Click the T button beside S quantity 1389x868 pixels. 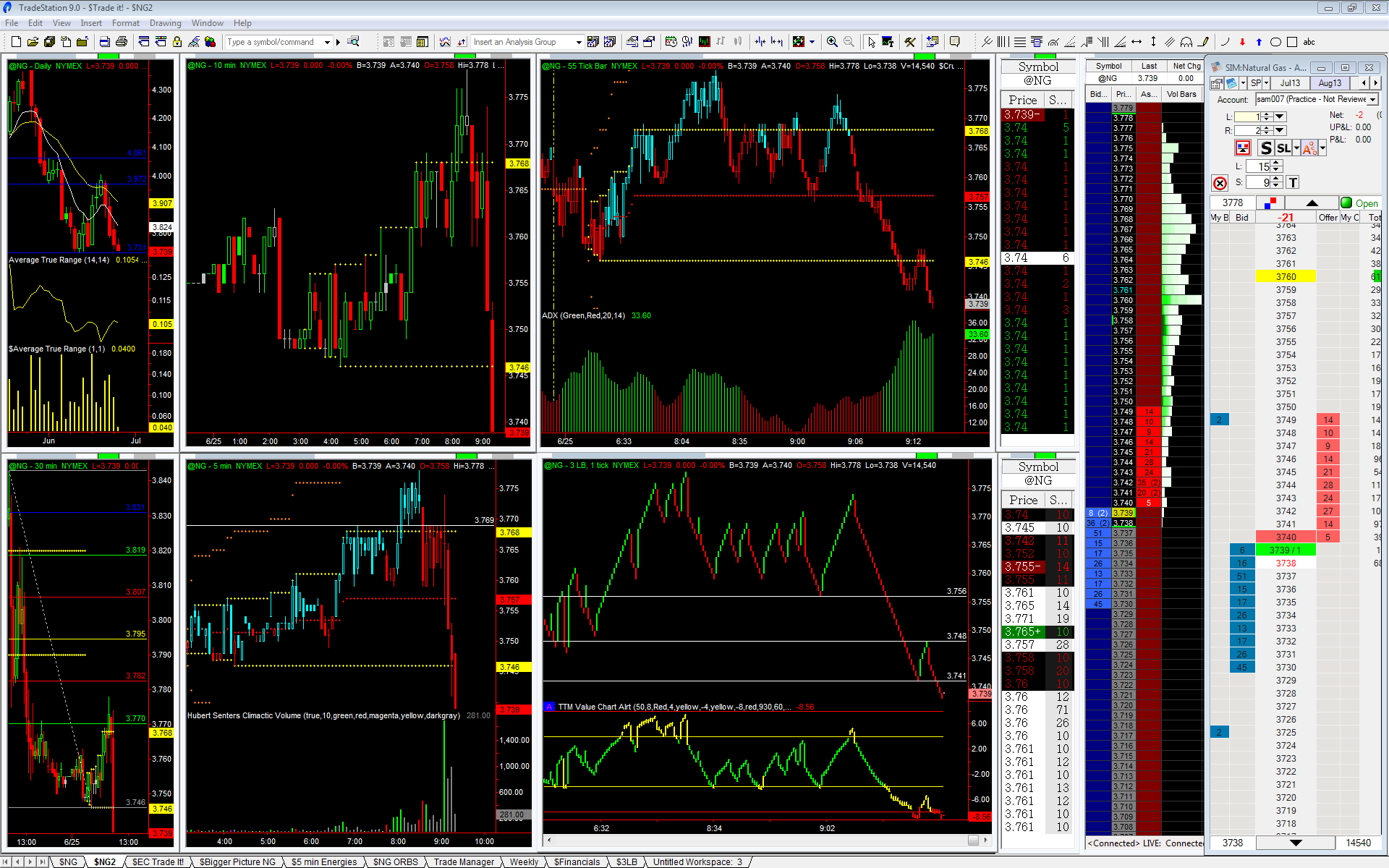pyautogui.click(x=1293, y=182)
